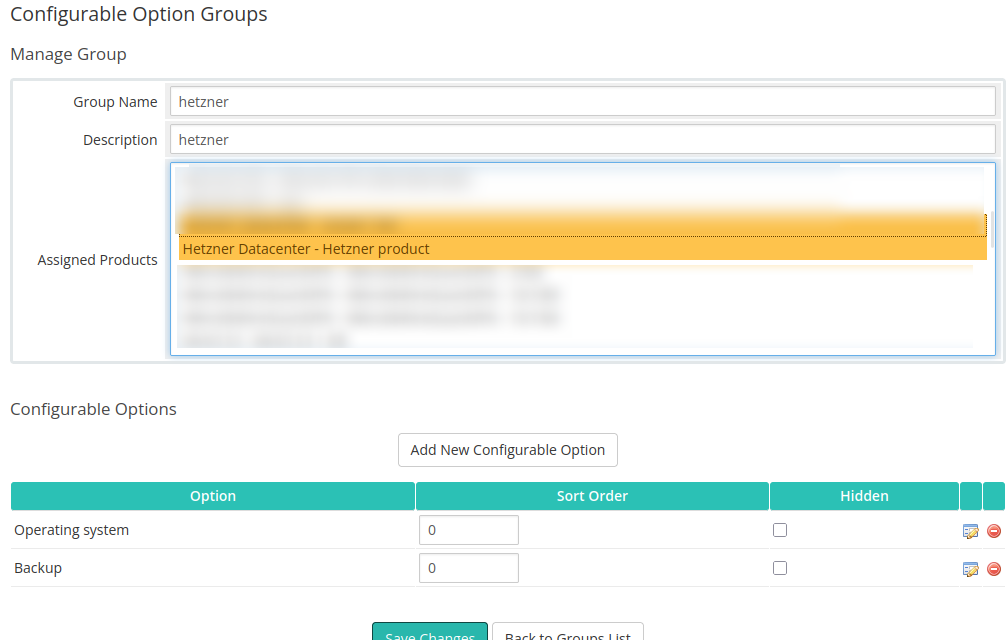Open the edit icon for Backup option
The height and width of the screenshot is (640, 1006).
tap(970, 569)
